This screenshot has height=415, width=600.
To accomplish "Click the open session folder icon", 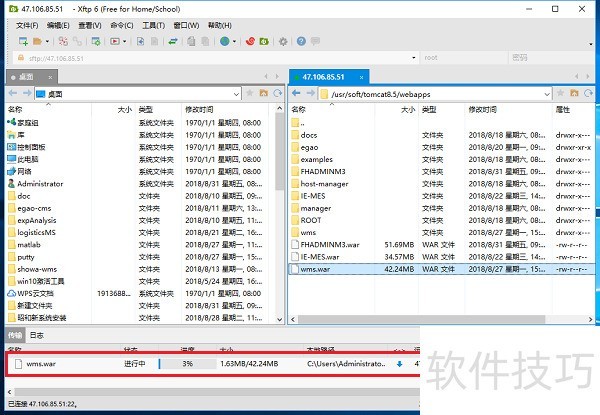I will point(38,41).
